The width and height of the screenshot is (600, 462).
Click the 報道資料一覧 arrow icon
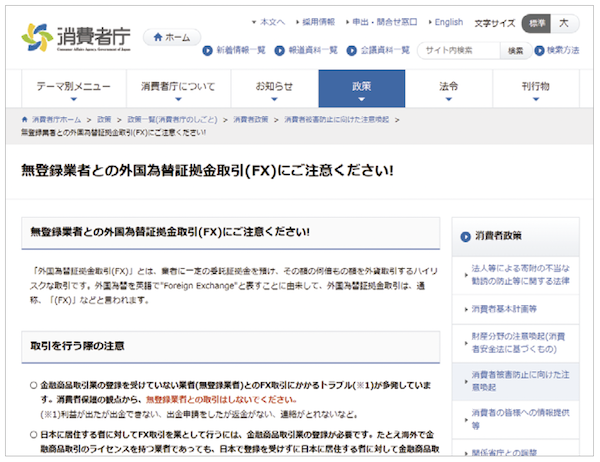[280, 50]
